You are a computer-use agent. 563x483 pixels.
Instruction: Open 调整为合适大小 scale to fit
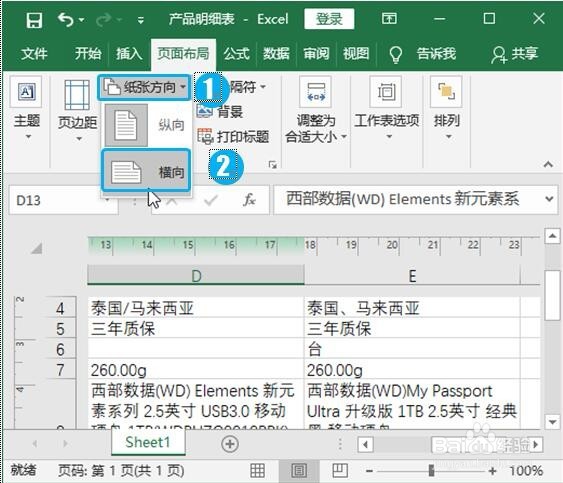click(316, 110)
